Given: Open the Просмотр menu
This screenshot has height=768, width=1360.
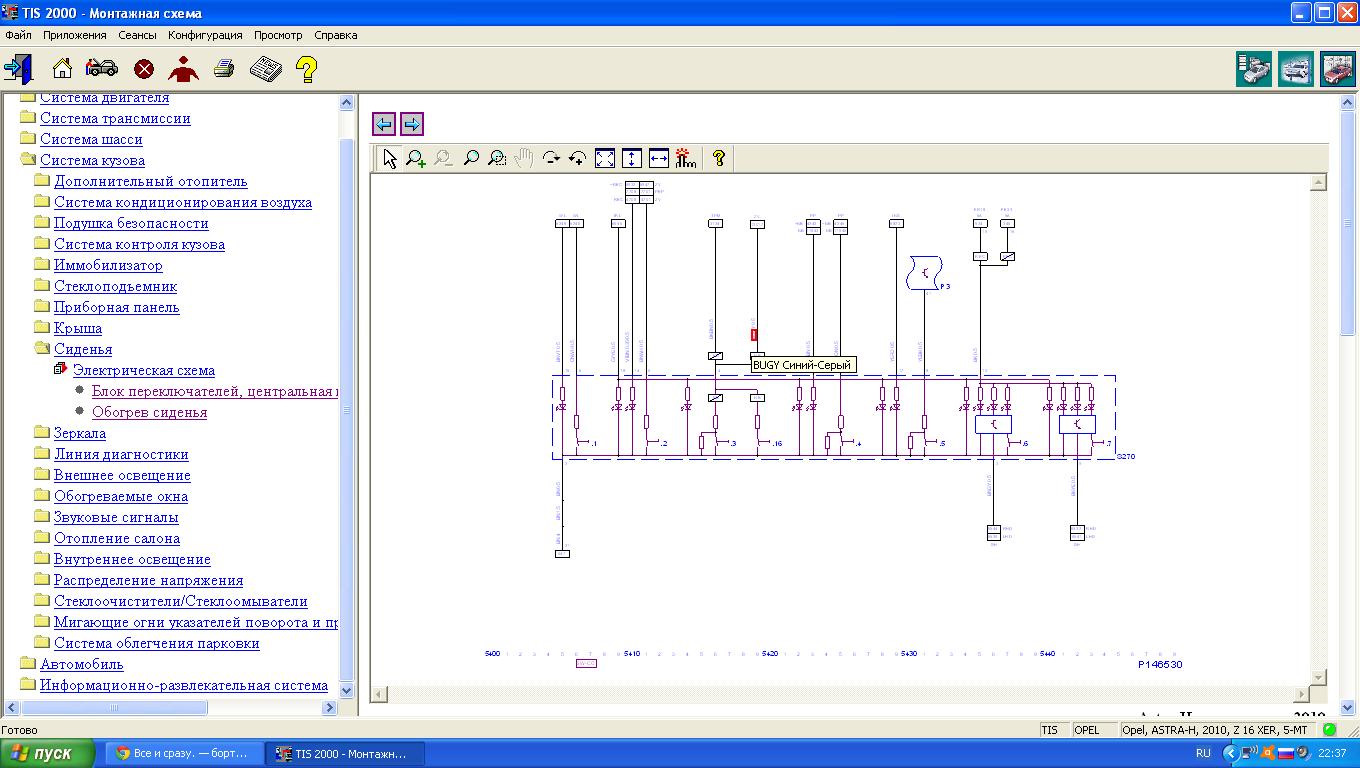Looking at the screenshot, I should coord(278,35).
